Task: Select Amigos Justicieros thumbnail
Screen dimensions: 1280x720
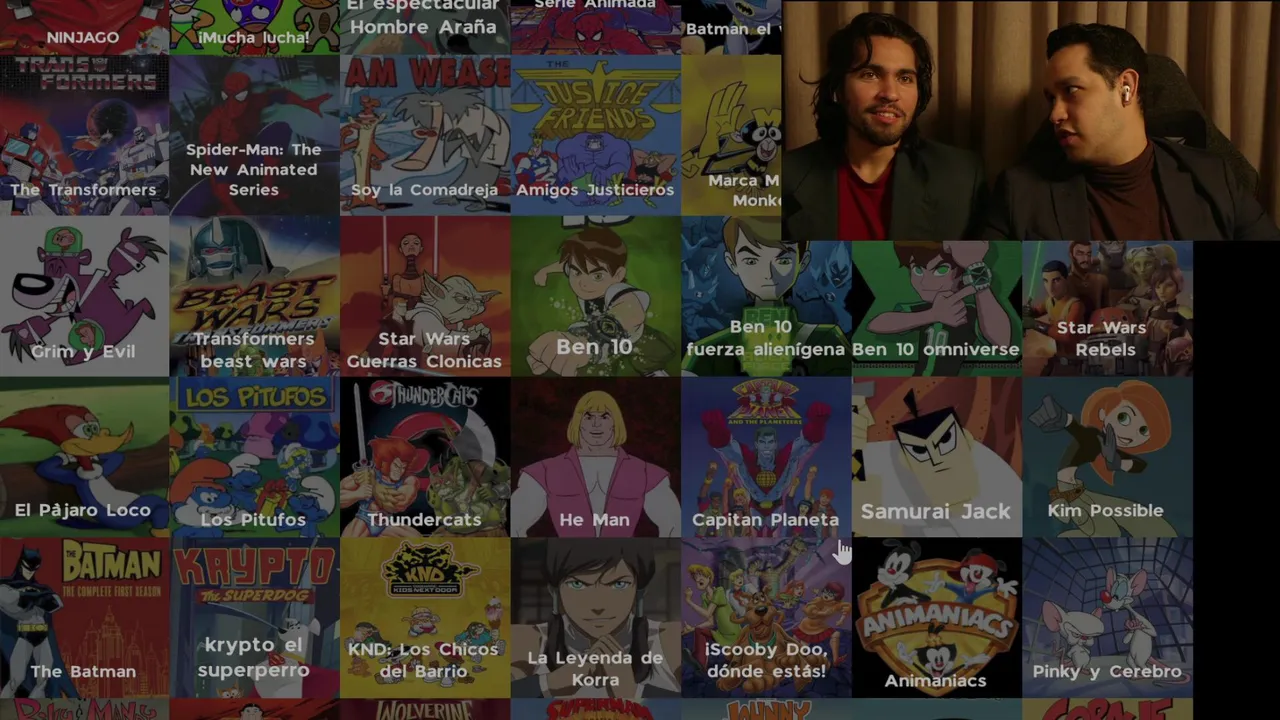Action: coord(595,135)
